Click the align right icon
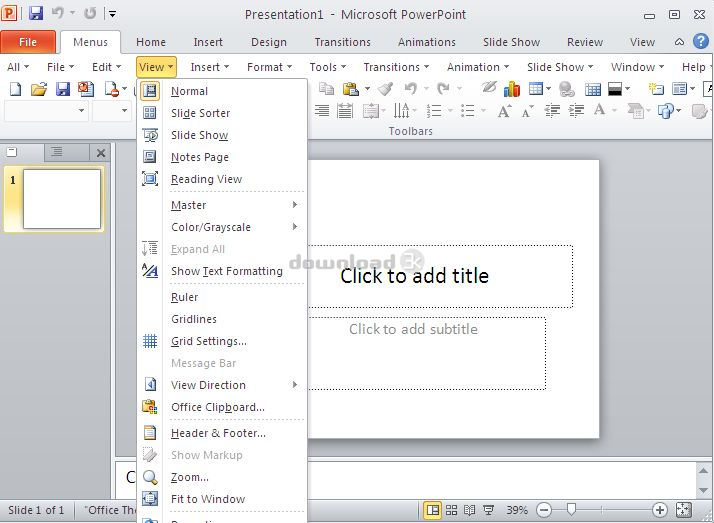This screenshot has width=714, height=523. click(321, 111)
